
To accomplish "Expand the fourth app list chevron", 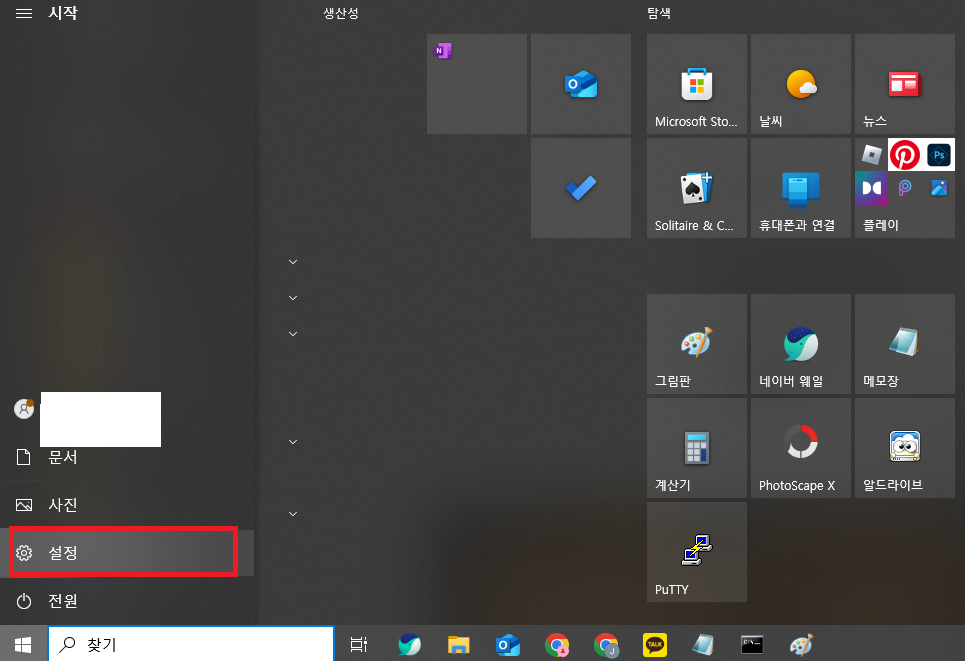I will [293, 442].
